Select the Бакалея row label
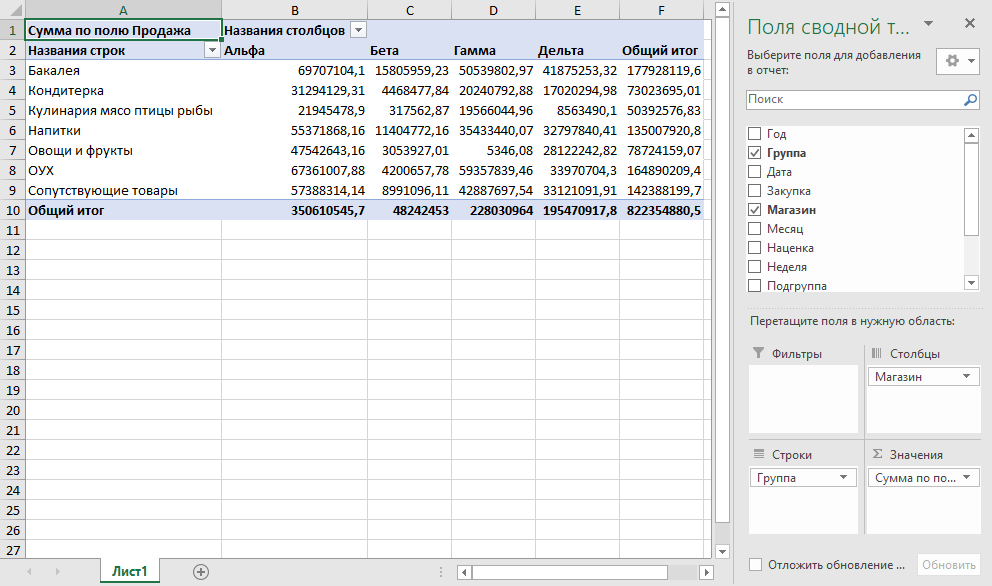Image resolution: width=992 pixels, height=586 pixels. click(x=123, y=70)
